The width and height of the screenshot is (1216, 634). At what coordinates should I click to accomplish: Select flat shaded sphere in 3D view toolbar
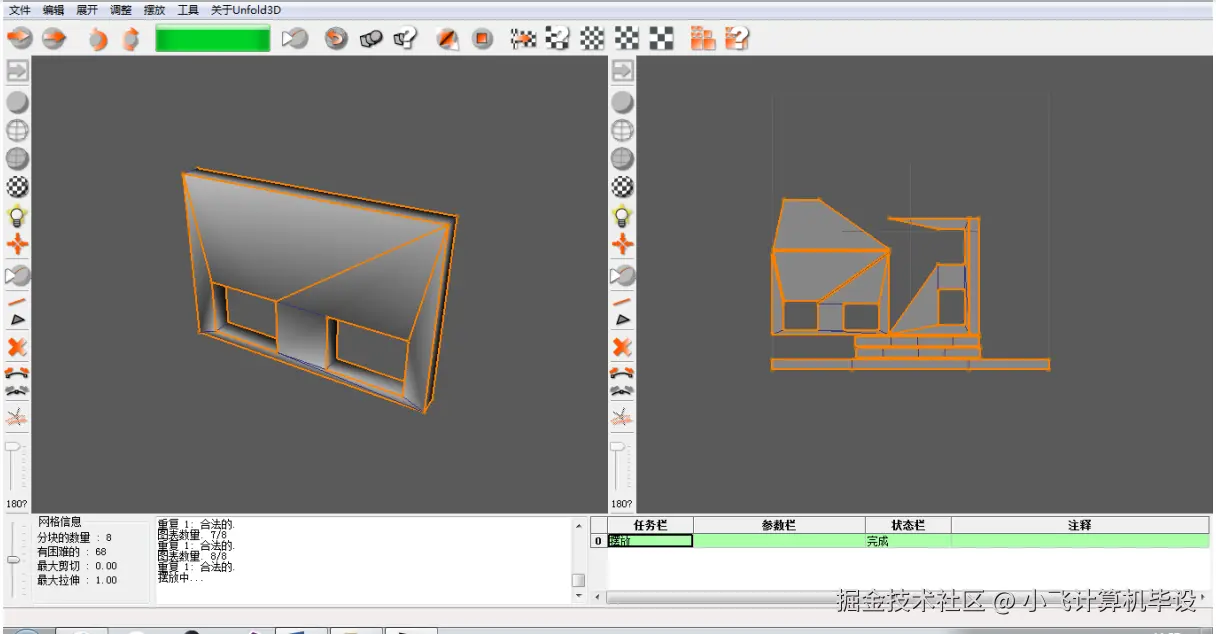click(x=18, y=102)
